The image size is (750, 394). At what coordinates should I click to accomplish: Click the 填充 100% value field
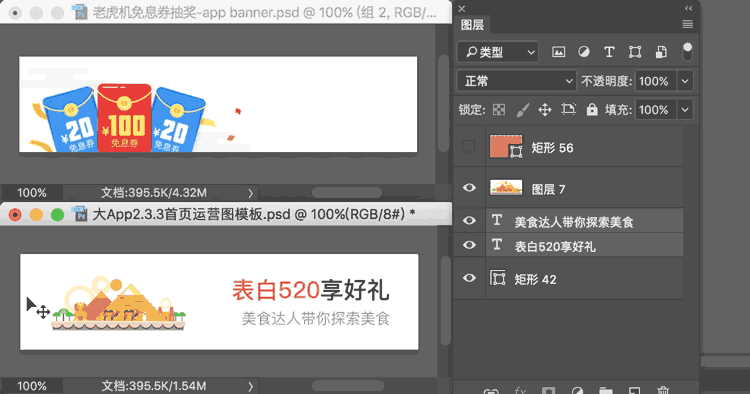pos(655,110)
